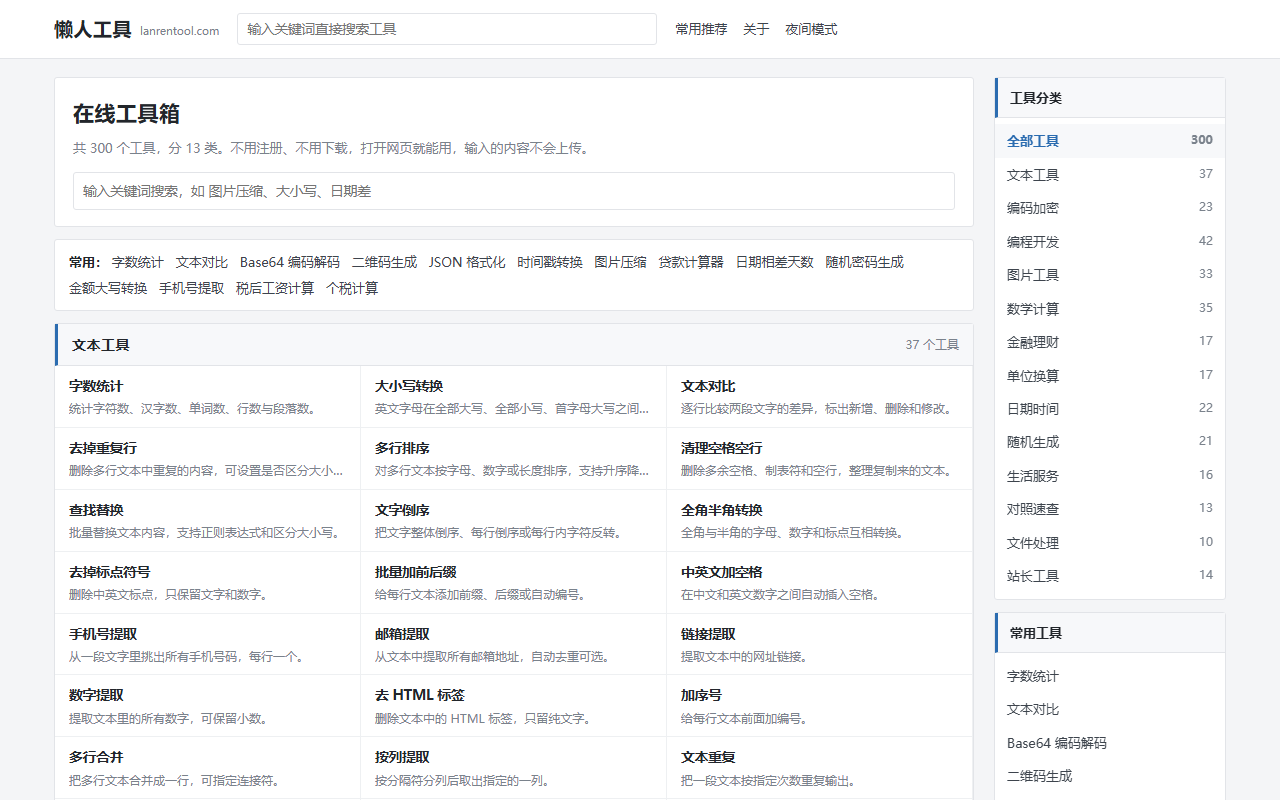
Task: Open the 去掉重复行 tool card
Action: [x=207, y=459]
